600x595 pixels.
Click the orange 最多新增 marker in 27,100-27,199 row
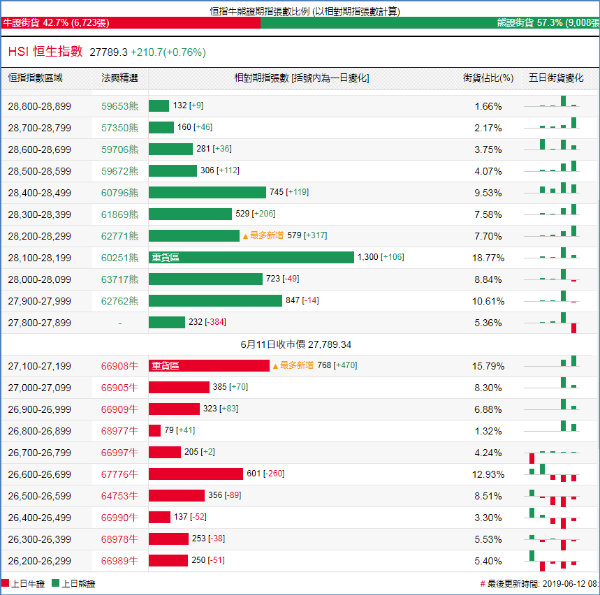pyautogui.click(x=293, y=365)
